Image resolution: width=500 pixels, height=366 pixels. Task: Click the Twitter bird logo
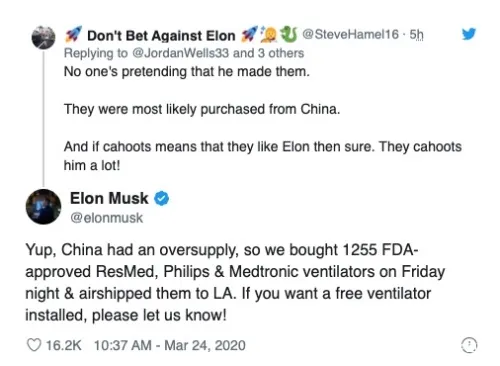(468, 34)
